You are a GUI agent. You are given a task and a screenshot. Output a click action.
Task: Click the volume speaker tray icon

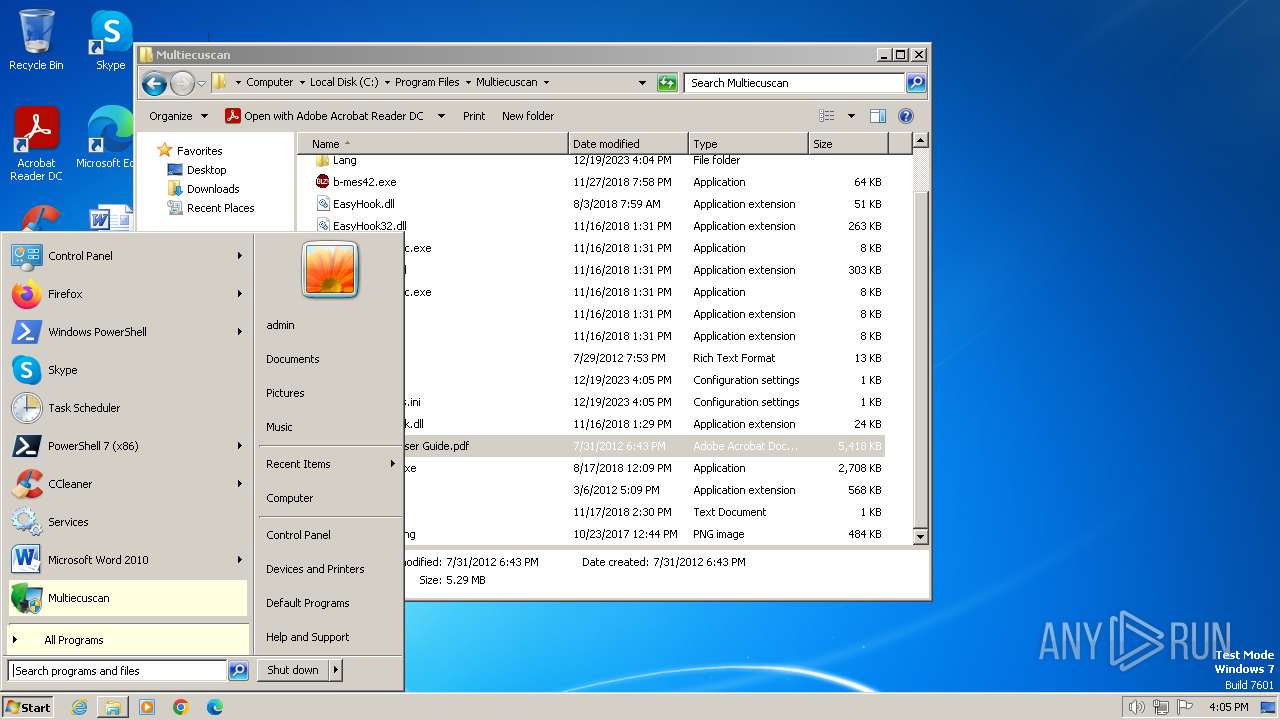[1136, 707]
